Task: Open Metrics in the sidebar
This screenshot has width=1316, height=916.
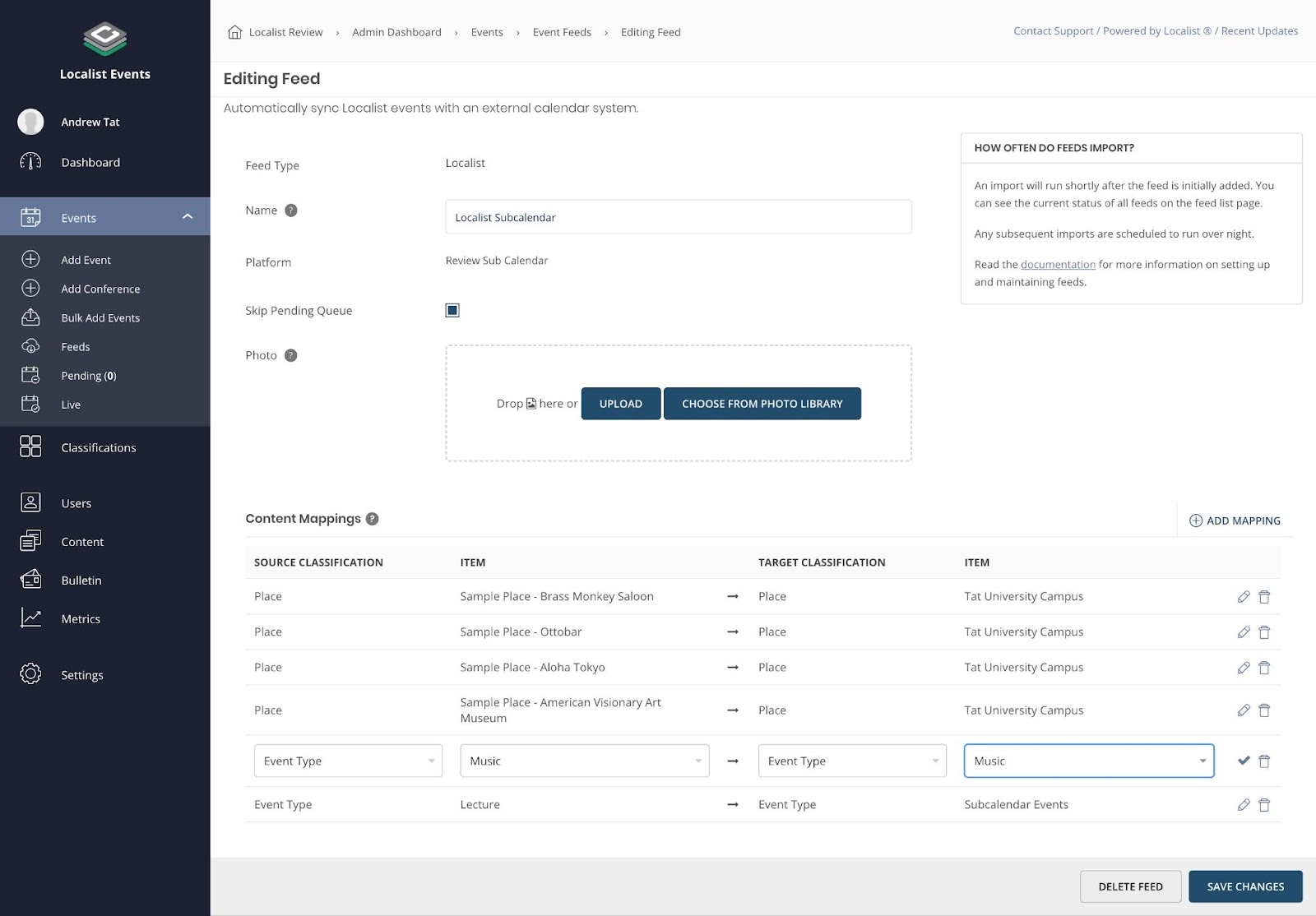Action: [81, 619]
